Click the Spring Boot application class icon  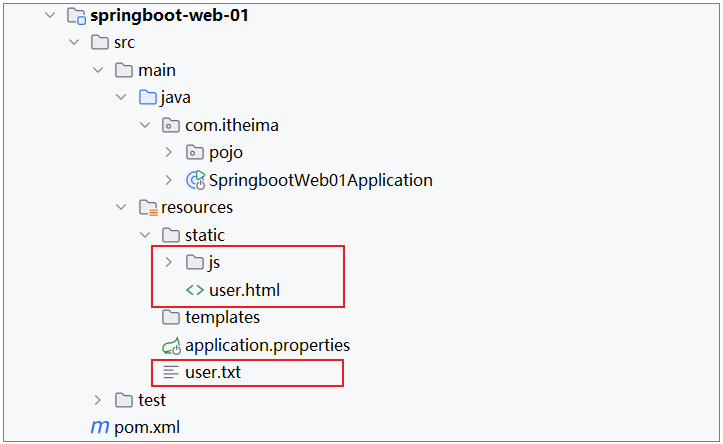click(x=195, y=180)
